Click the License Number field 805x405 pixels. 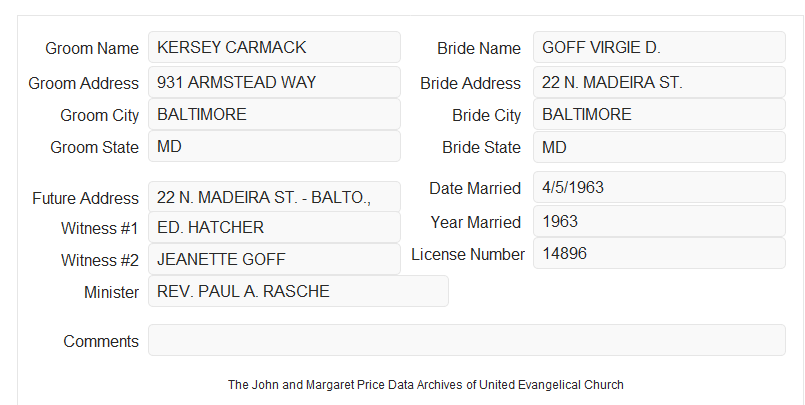[x=659, y=253]
